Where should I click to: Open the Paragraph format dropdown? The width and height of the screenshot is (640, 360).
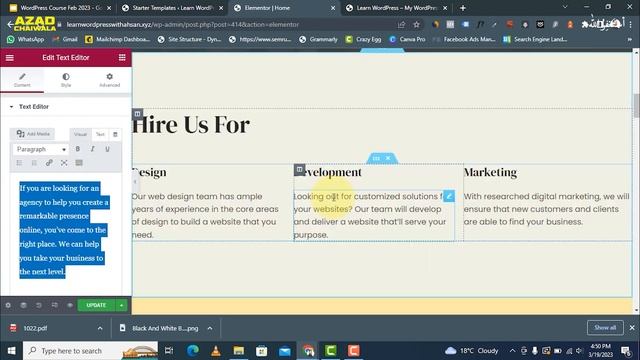(x=40, y=149)
